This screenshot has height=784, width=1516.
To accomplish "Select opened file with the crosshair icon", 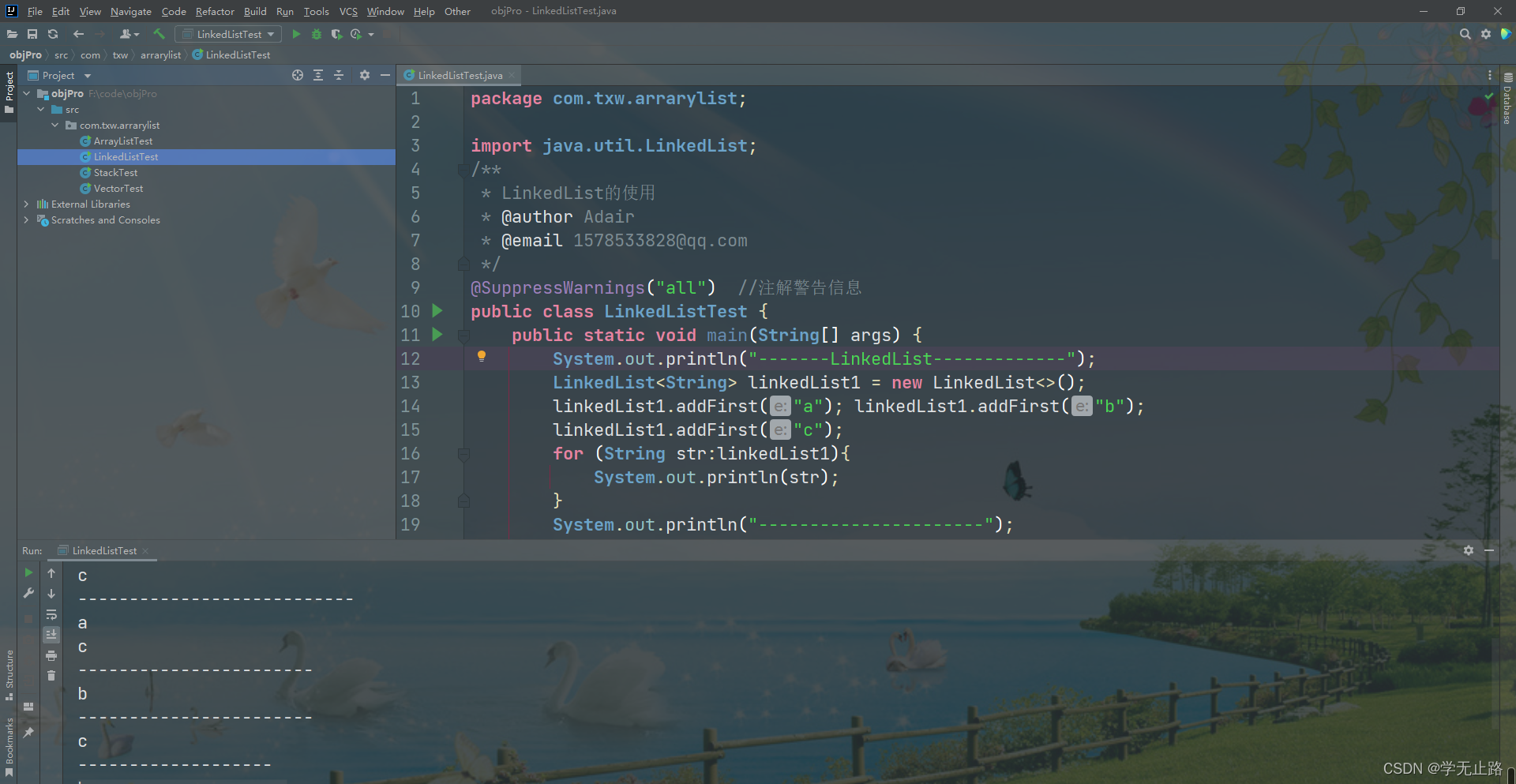I will coord(298,75).
